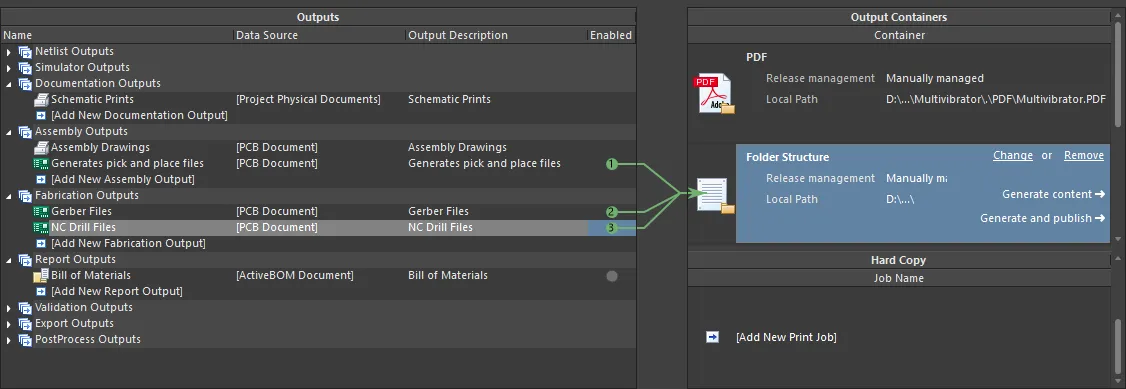Viewport: 1126px width, 389px height.
Task: Select the Schematic Prints row name
Action: point(92,99)
